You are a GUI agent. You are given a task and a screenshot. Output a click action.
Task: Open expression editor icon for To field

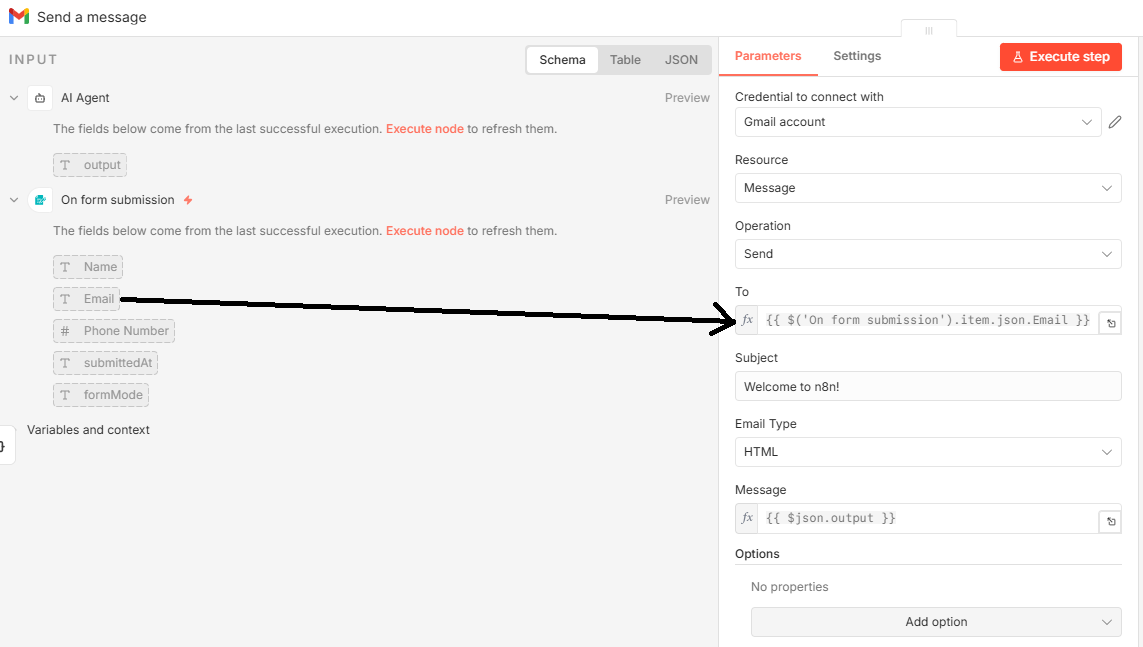[x=1109, y=323]
